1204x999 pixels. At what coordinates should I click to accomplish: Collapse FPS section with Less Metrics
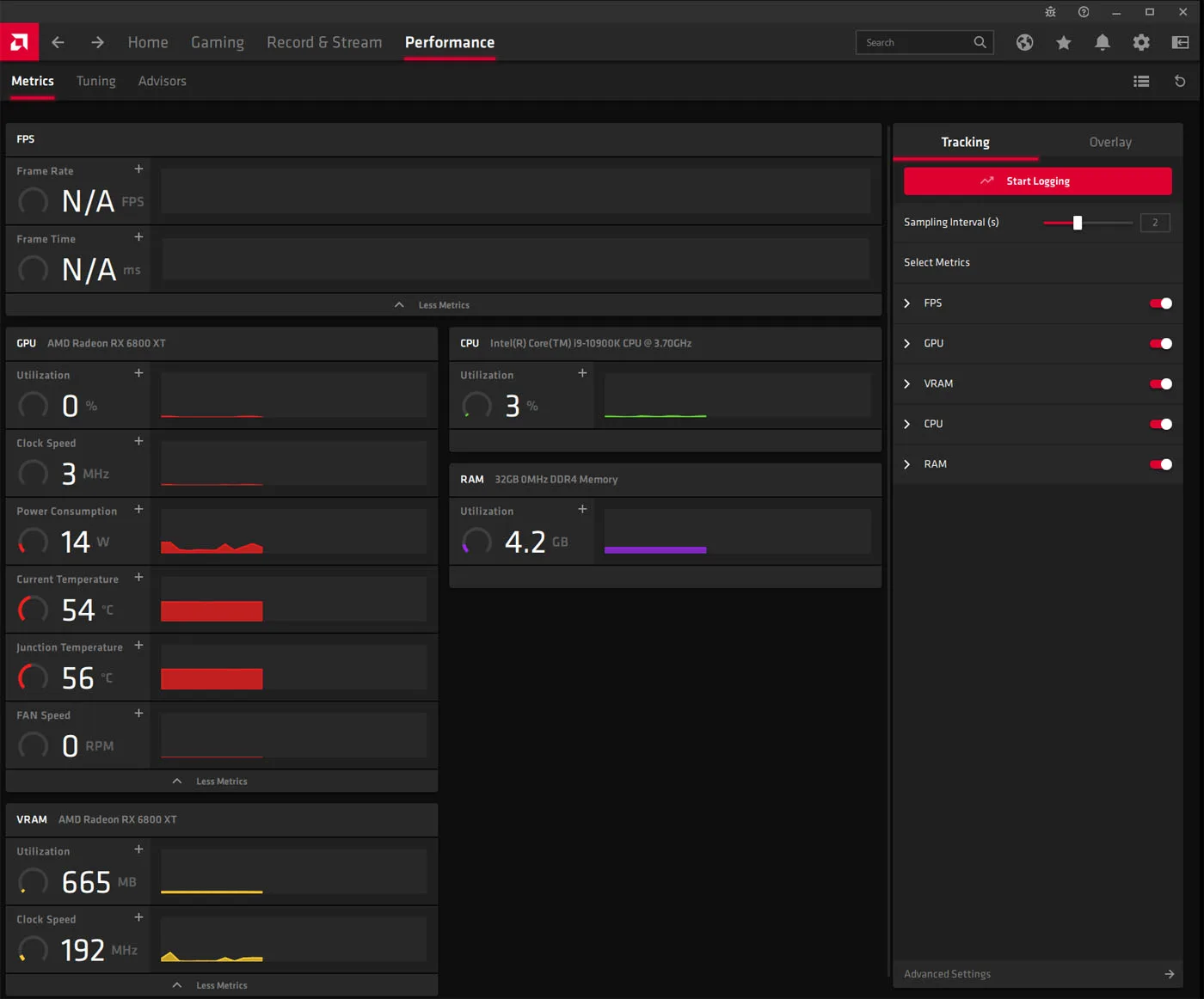point(444,305)
